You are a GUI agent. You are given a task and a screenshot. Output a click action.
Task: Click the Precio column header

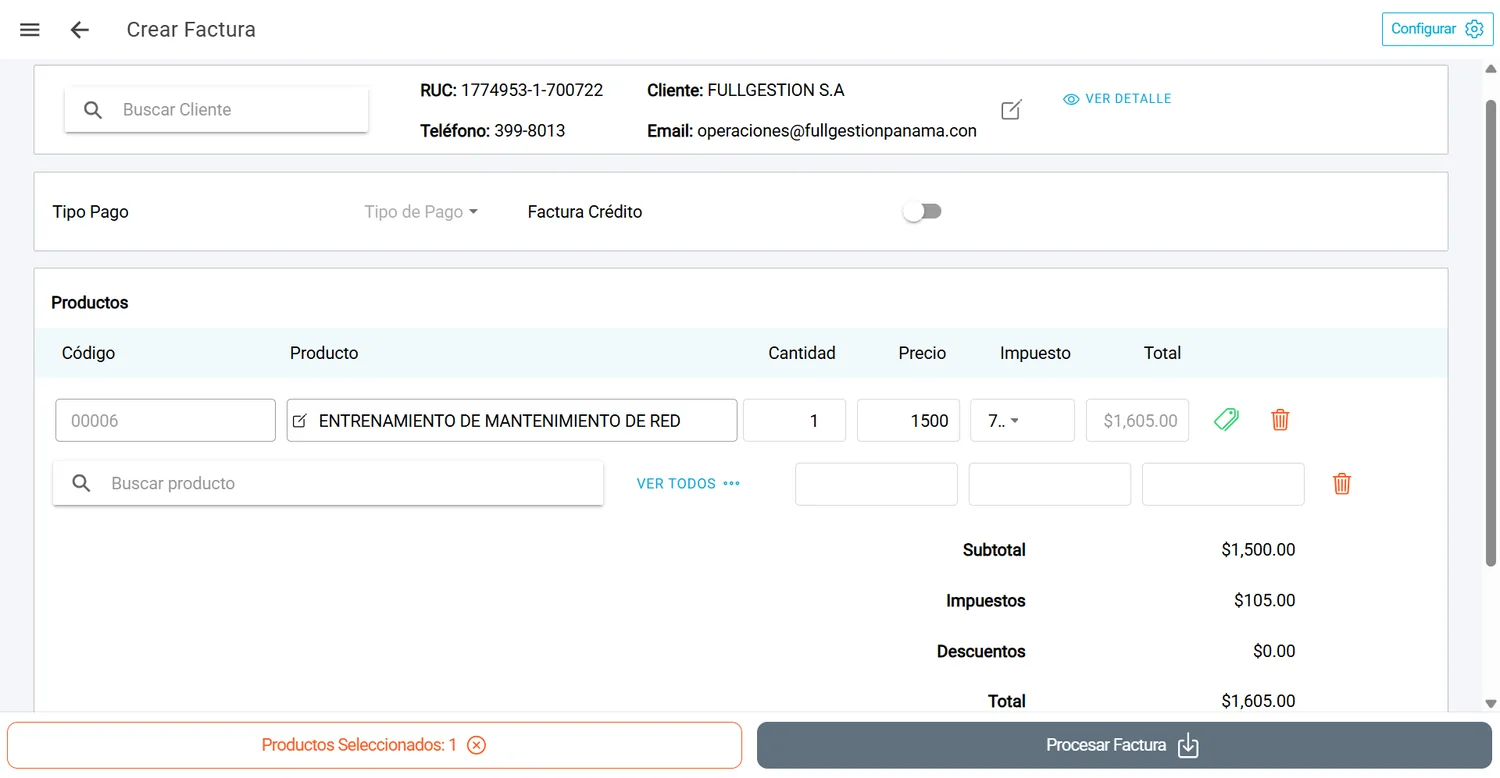coord(922,353)
